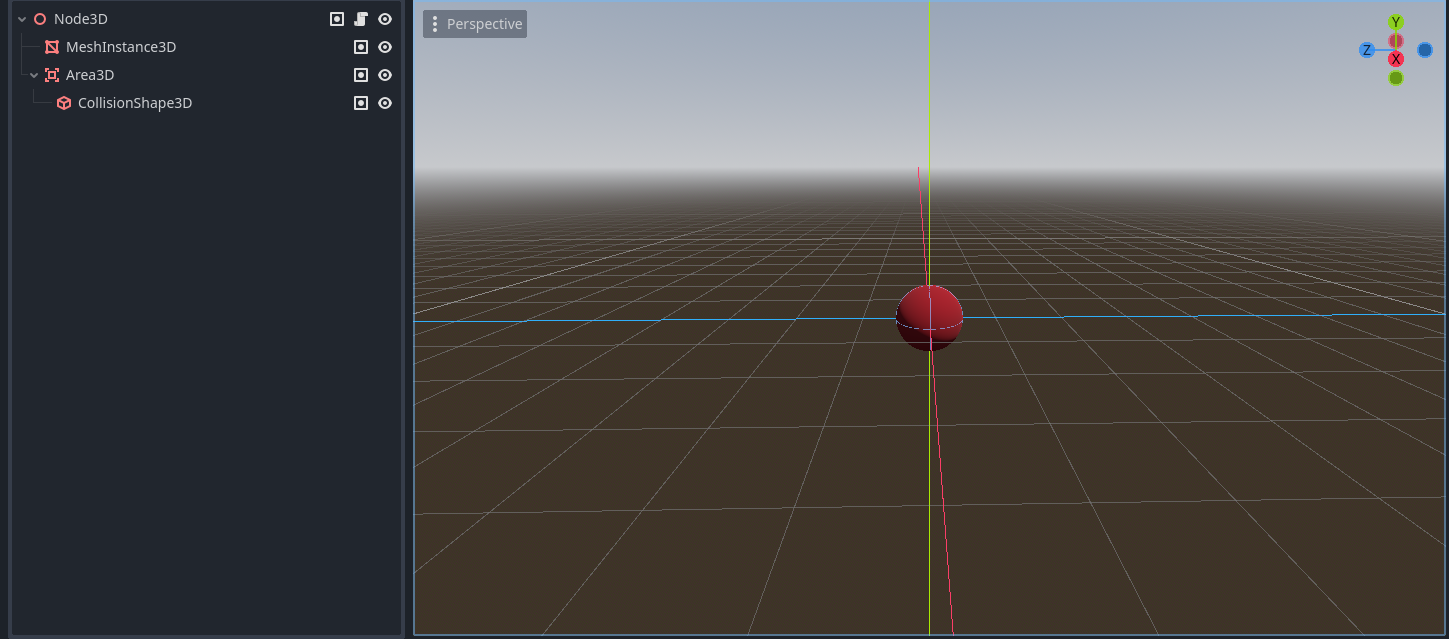Image resolution: width=1449 pixels, height=639 pixels.
Task: Toggle group selection icon on MeshInstance3D row
Action: click(361, 47)
